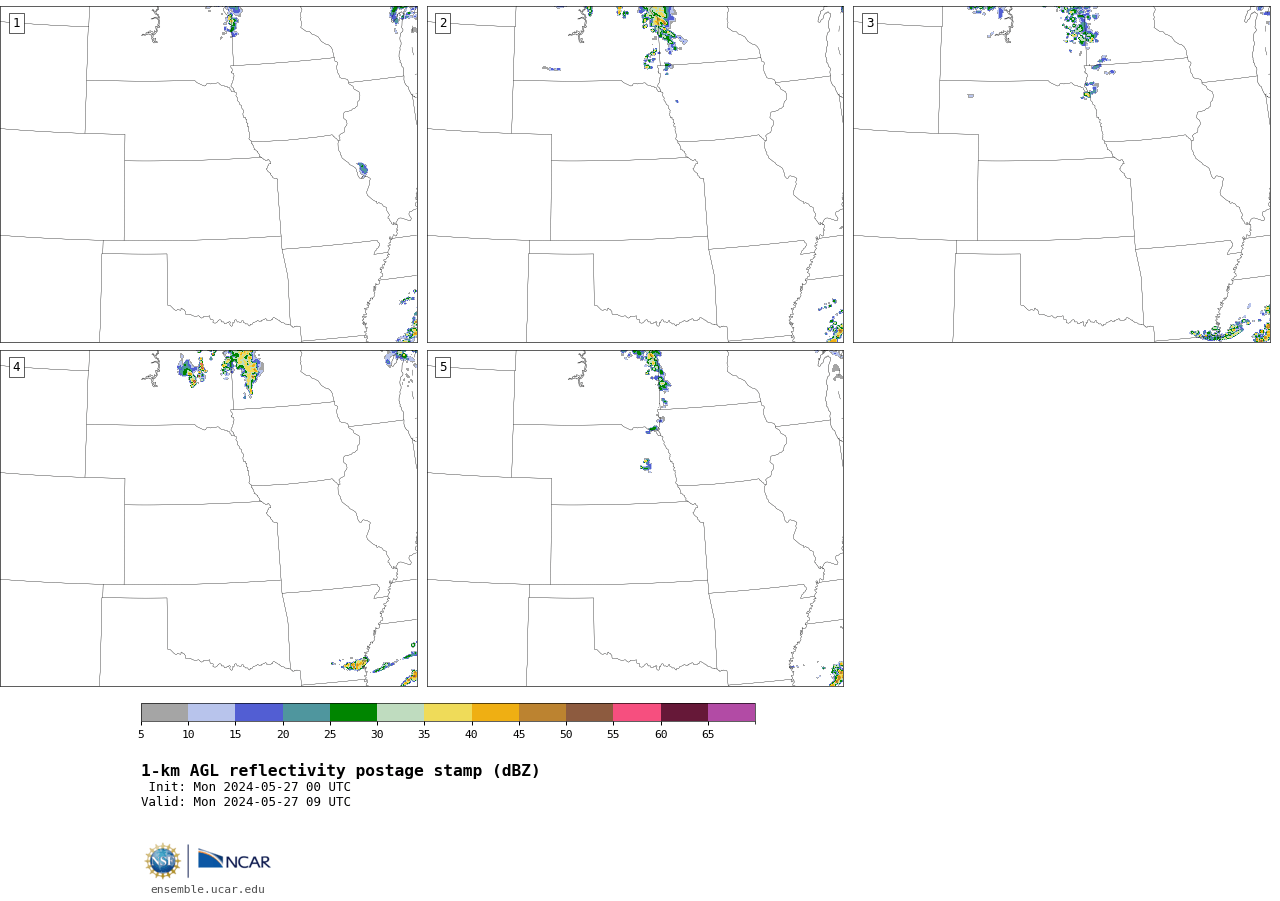This screenshot has height=901, width=1280.
Task: Click the panel number 3 label
Action: click(x=870, y=23)
